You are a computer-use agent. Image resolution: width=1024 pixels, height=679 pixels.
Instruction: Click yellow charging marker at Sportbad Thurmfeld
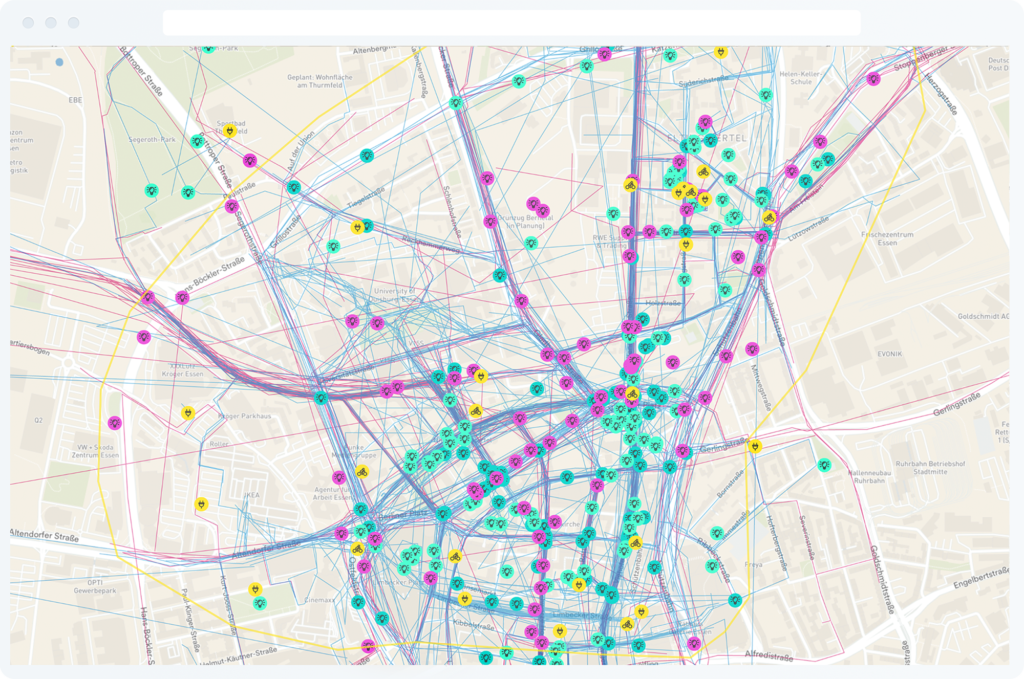point(230,130)
